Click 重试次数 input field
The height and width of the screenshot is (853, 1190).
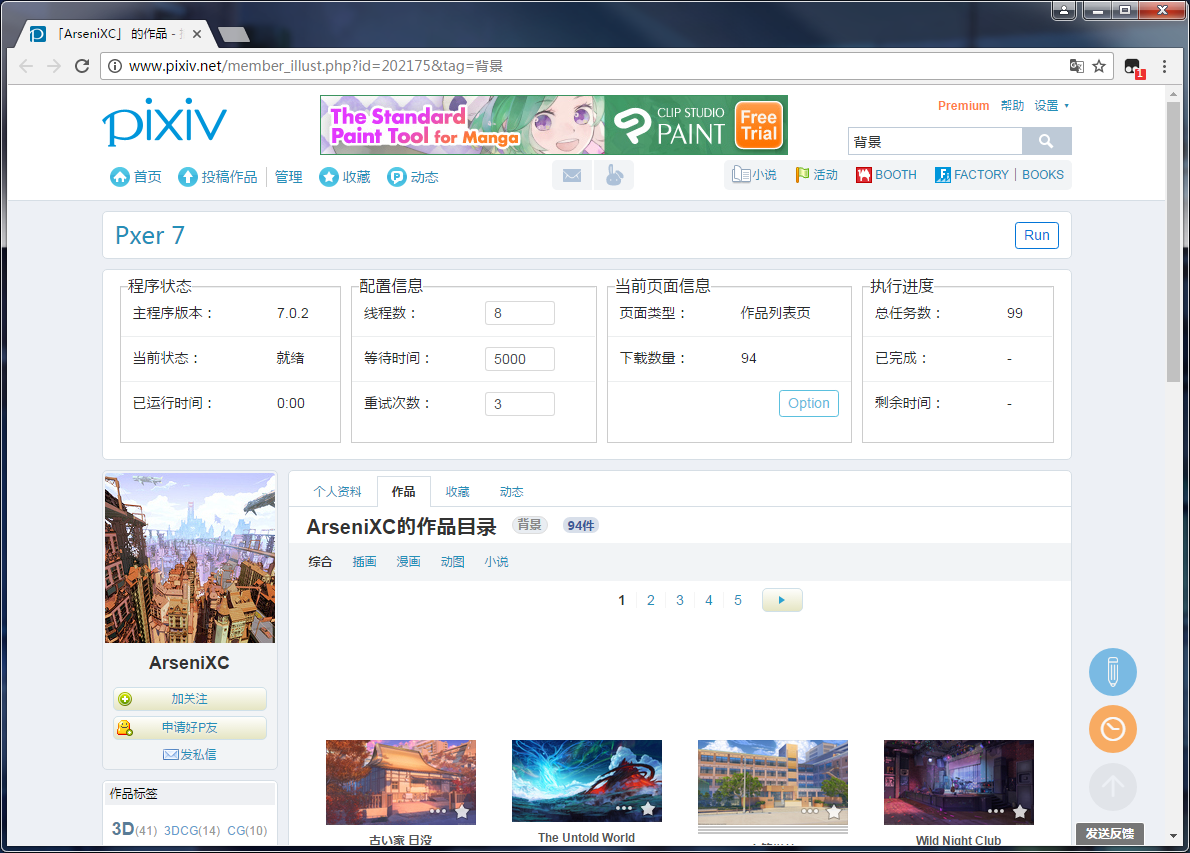520,404
